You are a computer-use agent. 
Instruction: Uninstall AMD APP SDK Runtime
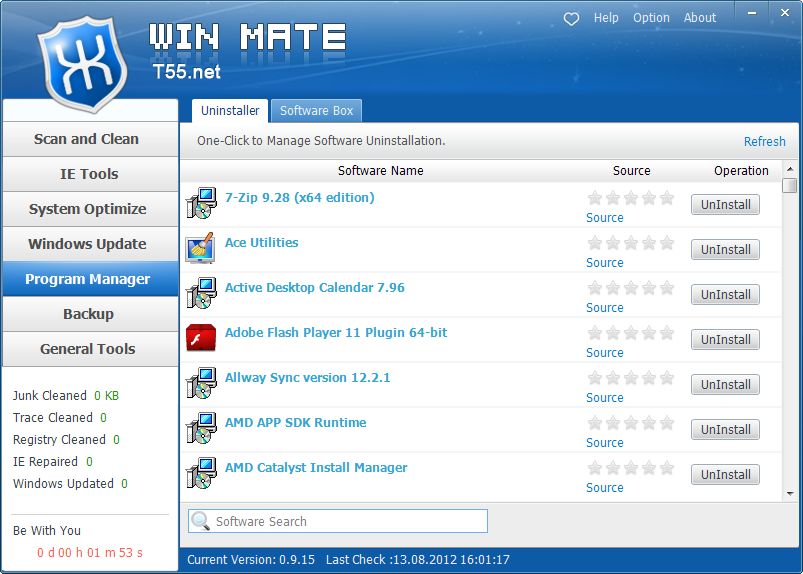pyautogui.click(x=725, y=430)
